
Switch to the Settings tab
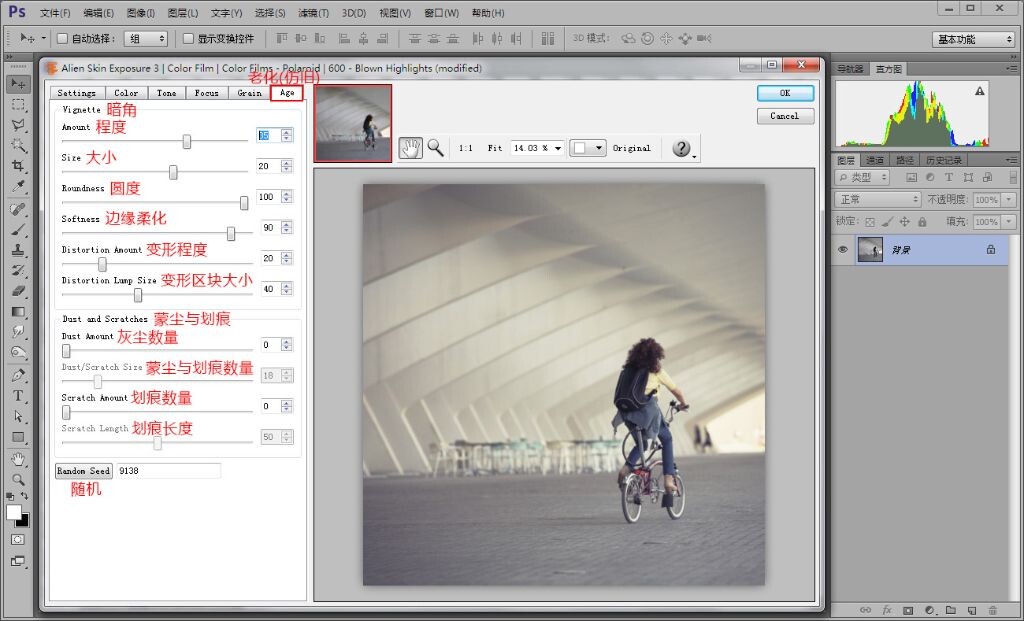[x=76, y=93]
